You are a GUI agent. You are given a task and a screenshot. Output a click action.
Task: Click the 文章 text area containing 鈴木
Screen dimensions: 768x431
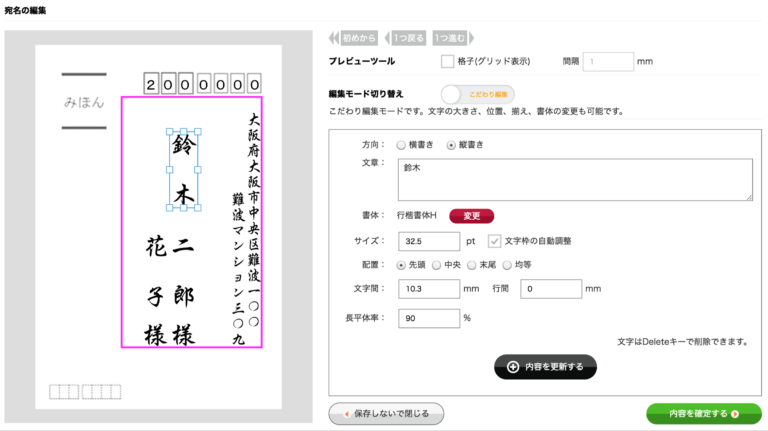click(x=574, y=179)
